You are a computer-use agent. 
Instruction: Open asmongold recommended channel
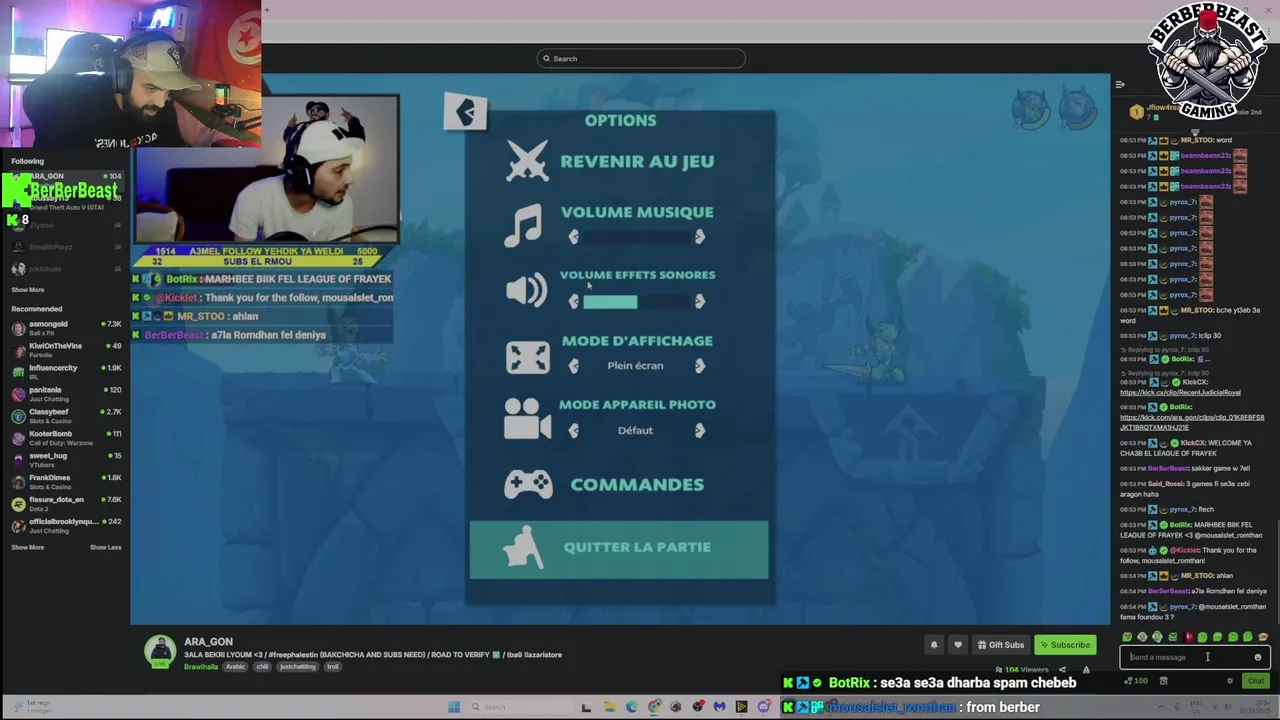pyautogui.click(x=66, y=328)
